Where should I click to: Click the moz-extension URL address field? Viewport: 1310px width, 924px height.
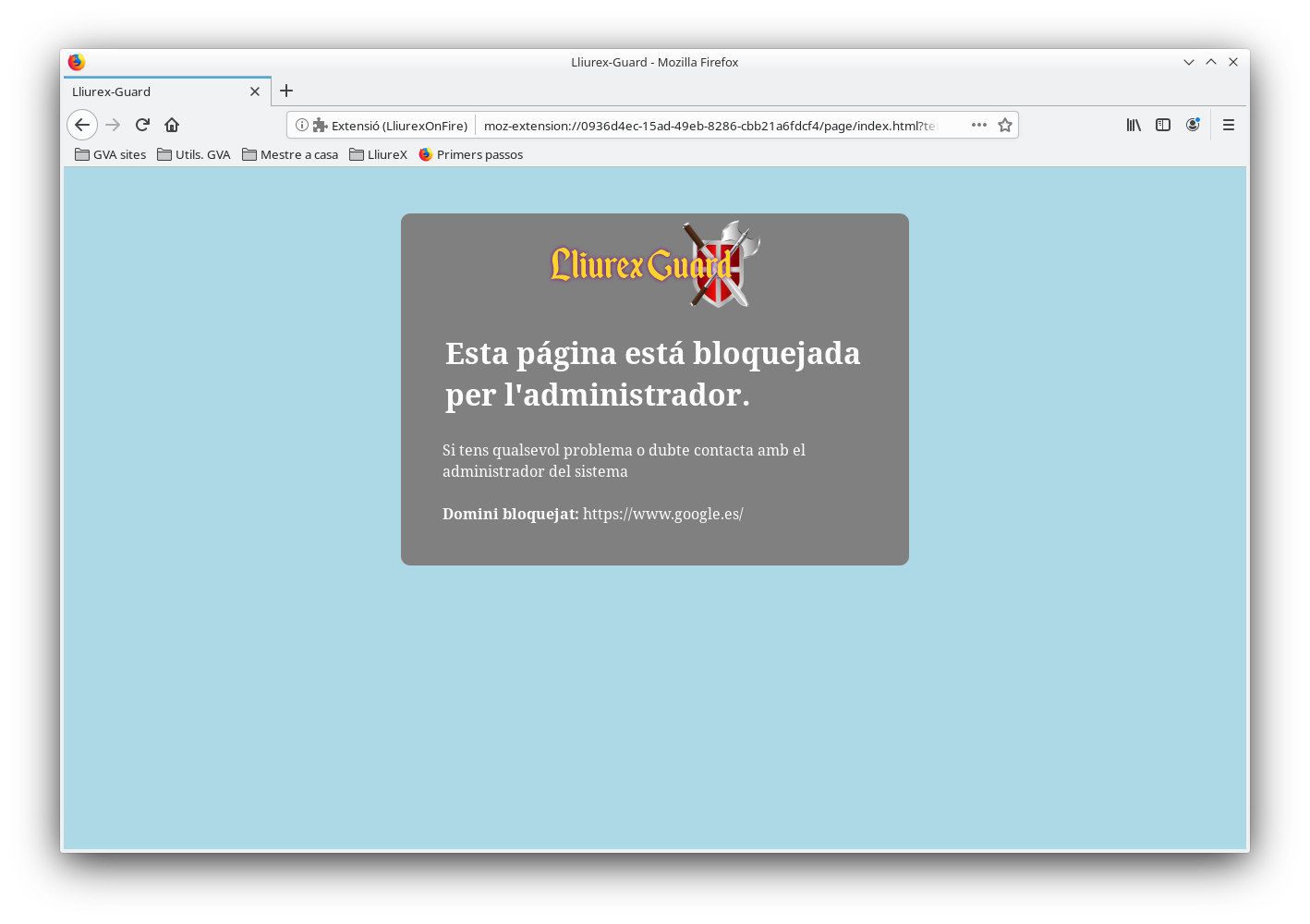710,126
